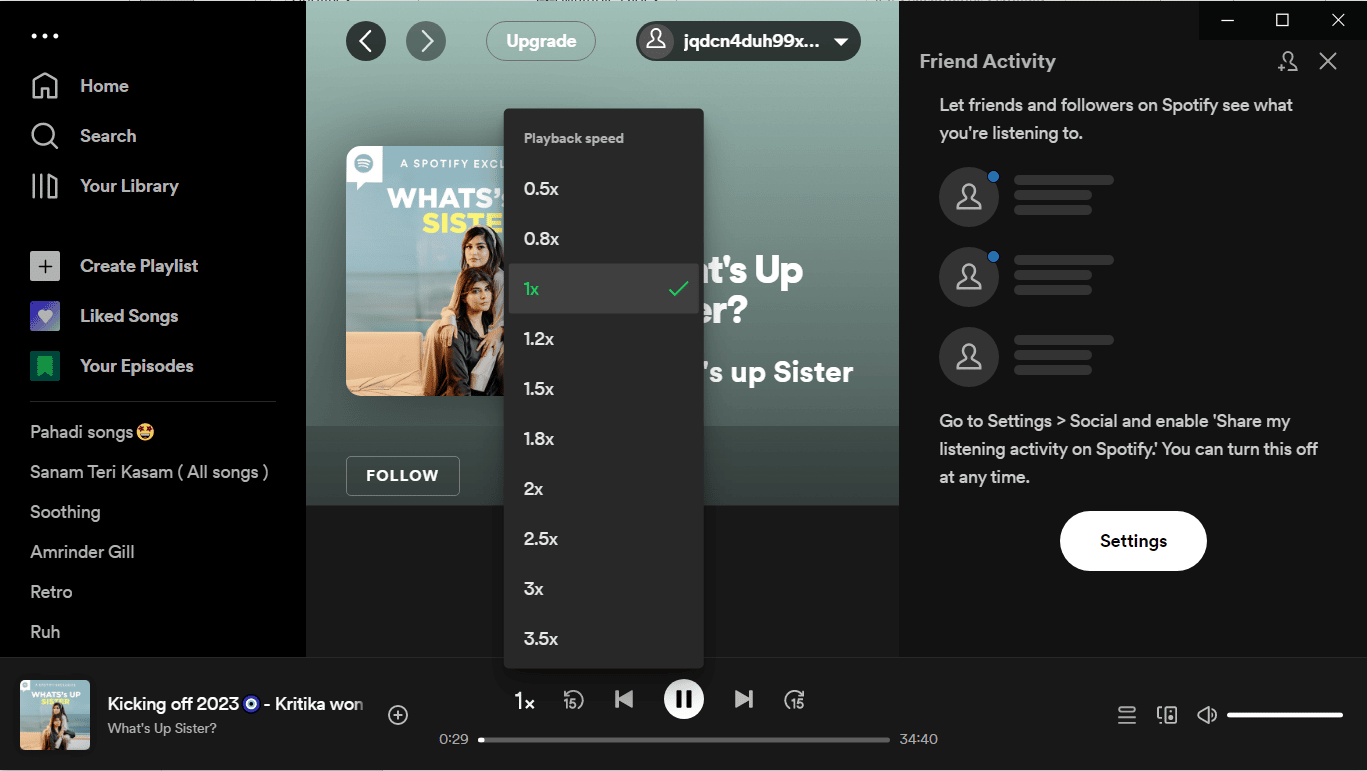Open the Kicking off 2023 episode title
The image size is (1367, 771).
pyautogui.click(x=235, y=704)
